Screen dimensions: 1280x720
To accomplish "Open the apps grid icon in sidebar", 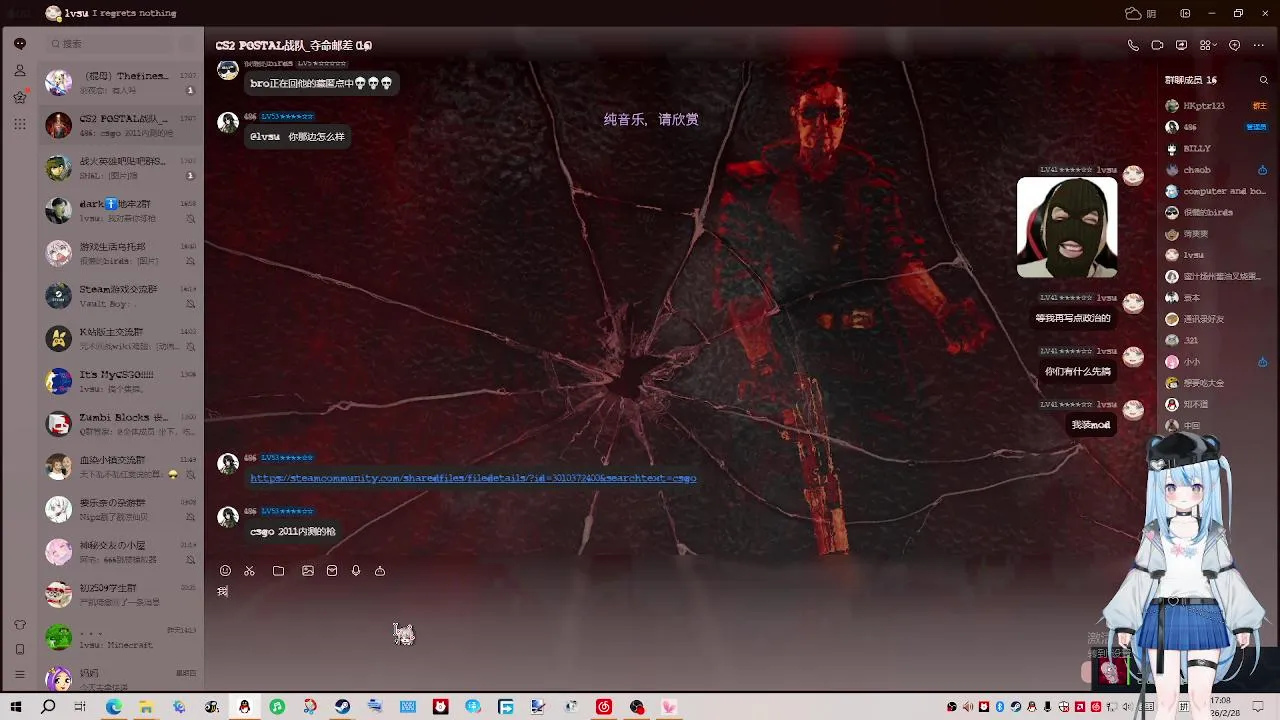I will tap(19, 124).
